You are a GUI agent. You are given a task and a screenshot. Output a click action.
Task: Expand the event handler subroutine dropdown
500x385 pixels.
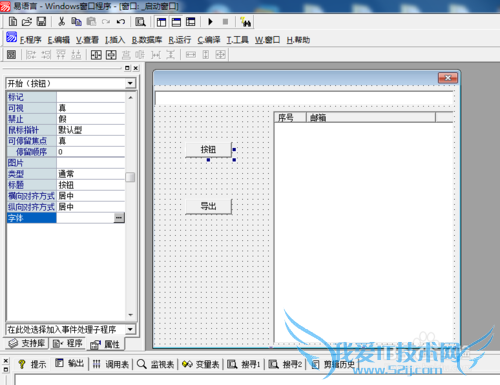click(130, 329)
